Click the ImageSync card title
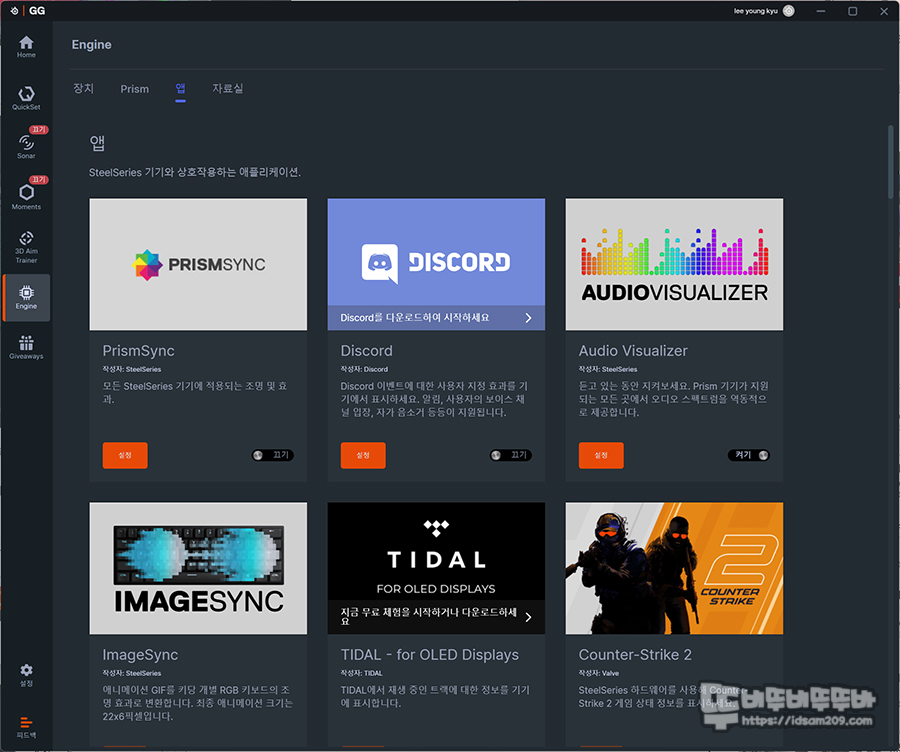 pos(140,655)
